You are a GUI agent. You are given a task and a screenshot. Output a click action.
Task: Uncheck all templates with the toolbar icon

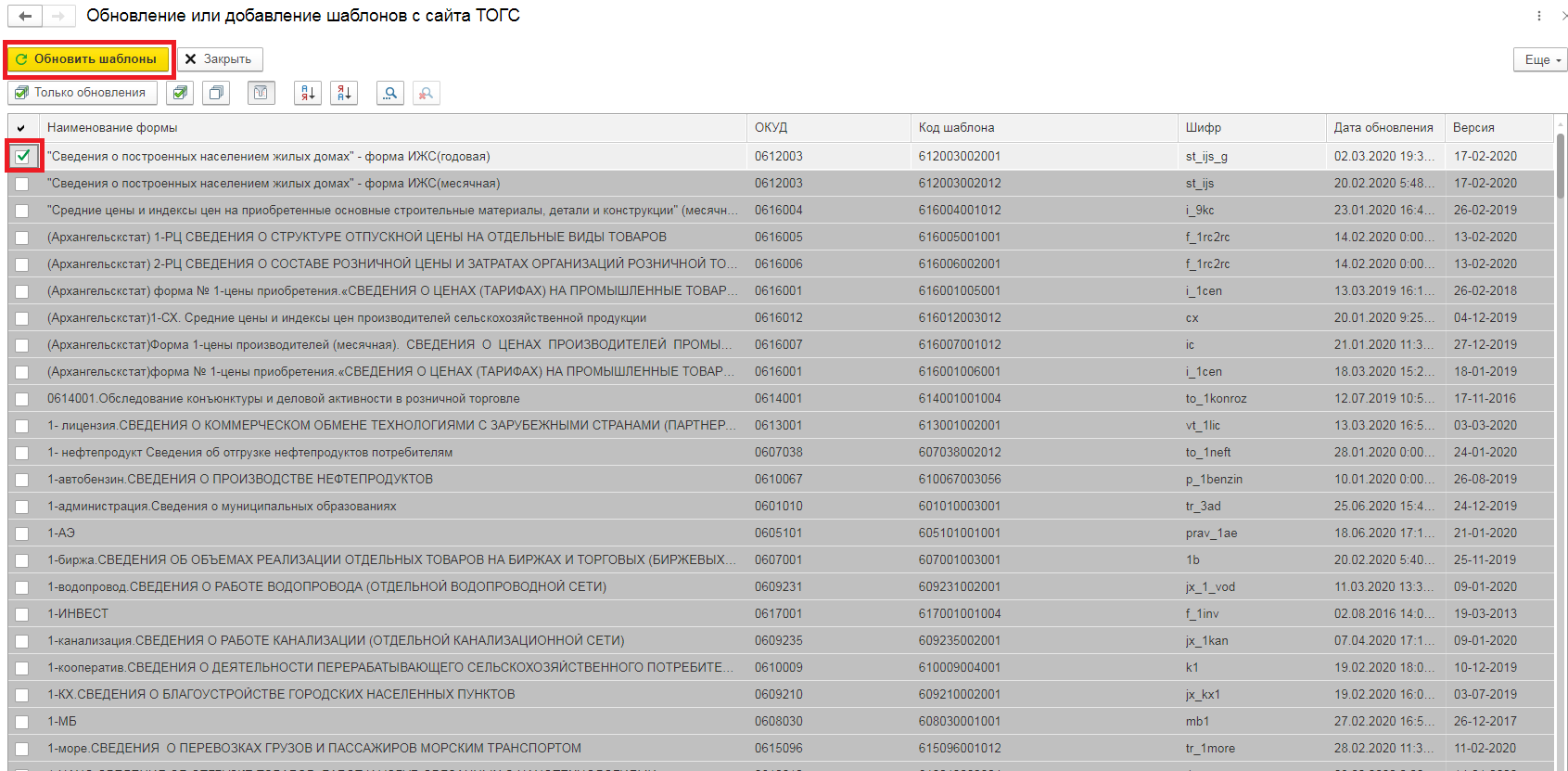[x=216, y=93]
